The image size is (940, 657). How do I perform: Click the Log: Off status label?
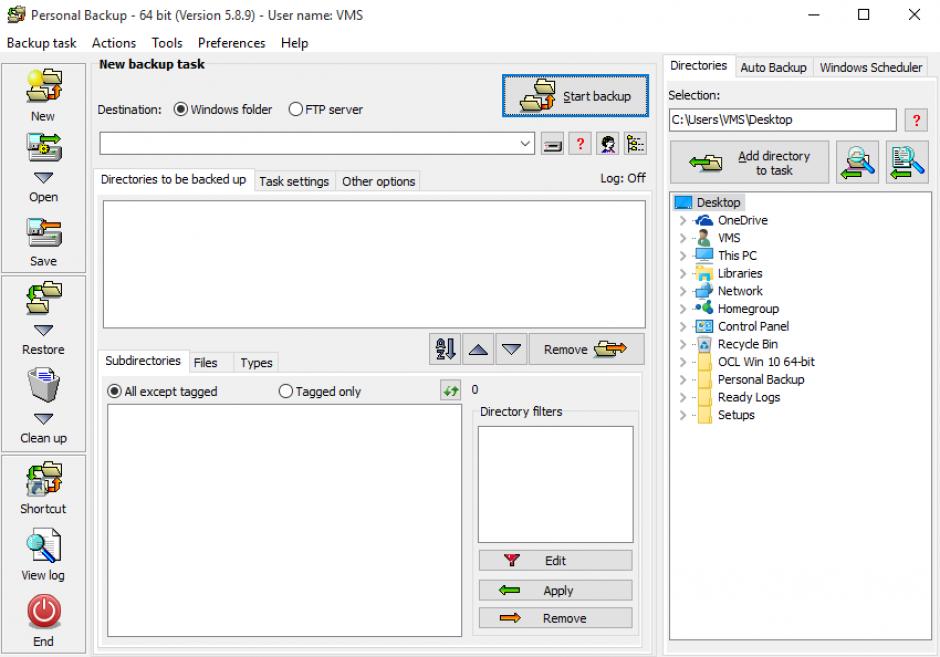(x=623, y=178)
